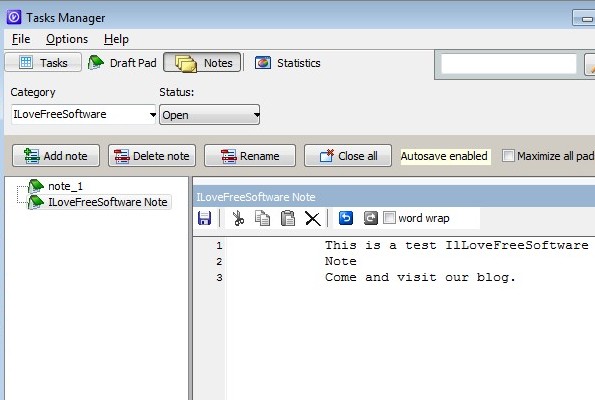595x400 pixels.
Task: Click the Add note button
Action: point(56,156)
